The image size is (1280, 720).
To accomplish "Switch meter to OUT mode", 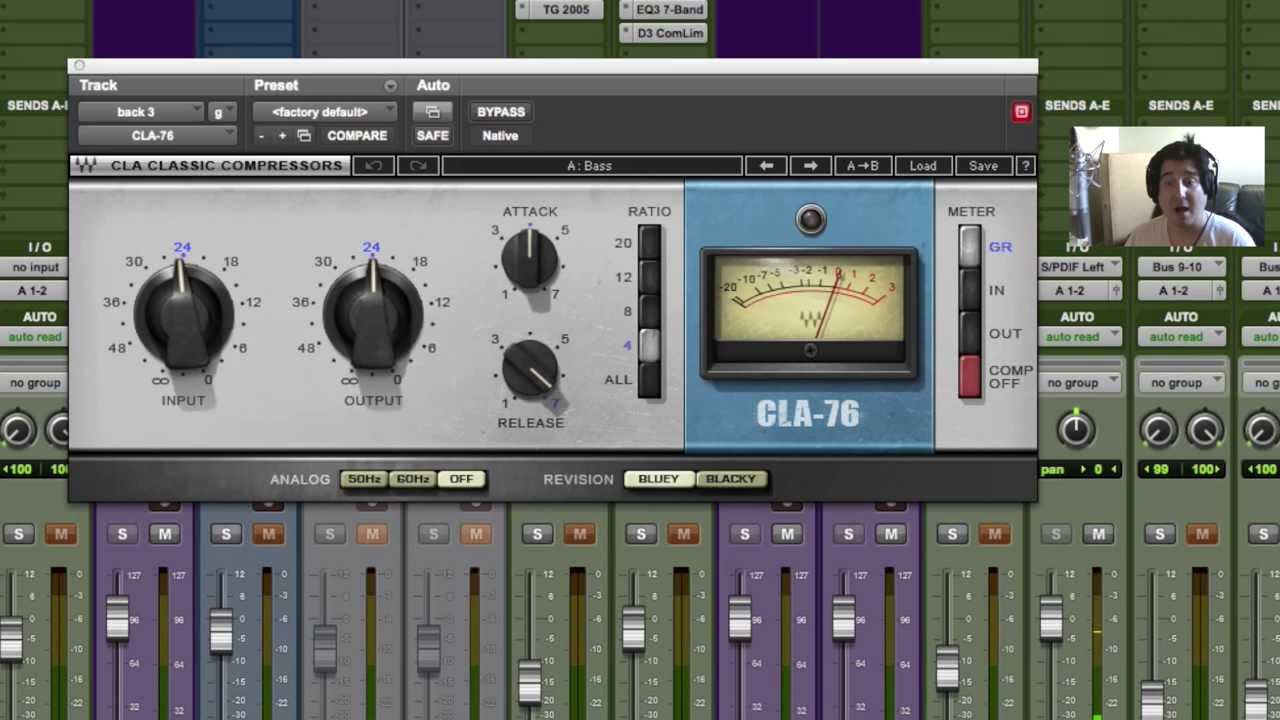I will [969, 334].
